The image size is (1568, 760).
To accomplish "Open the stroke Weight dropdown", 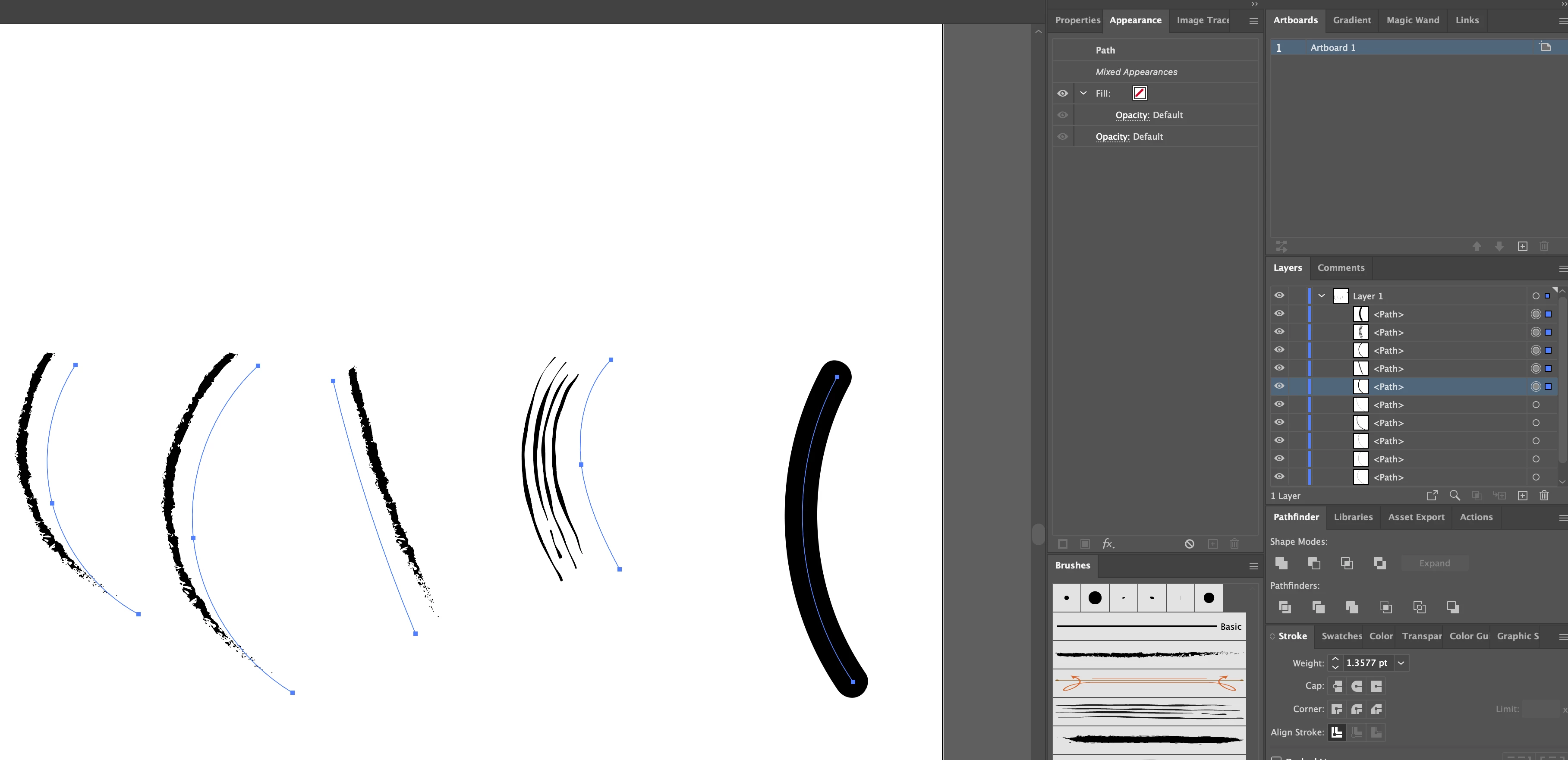I will point(1401,663).
